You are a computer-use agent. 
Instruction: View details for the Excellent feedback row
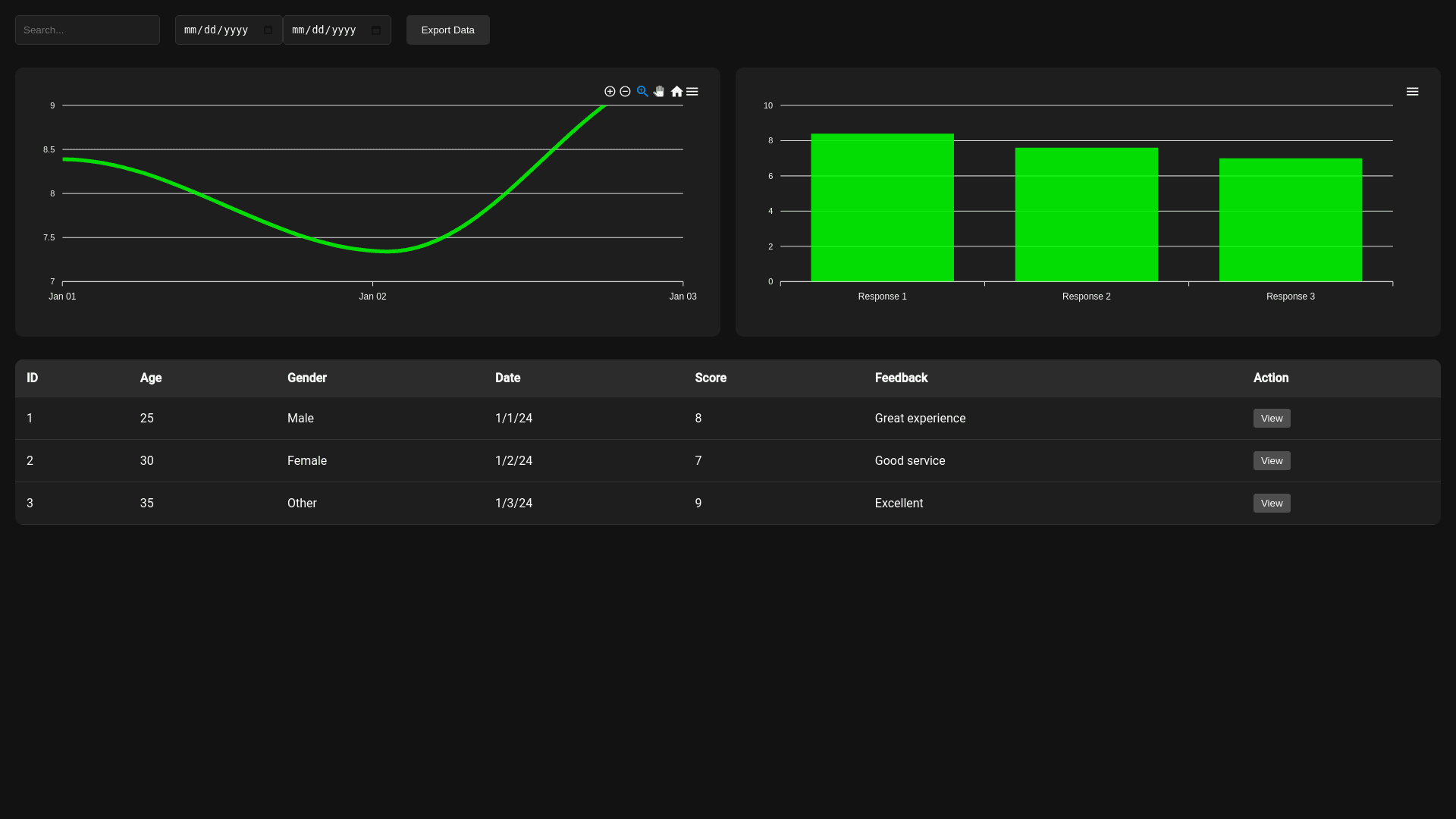[x=1272, y=504]
